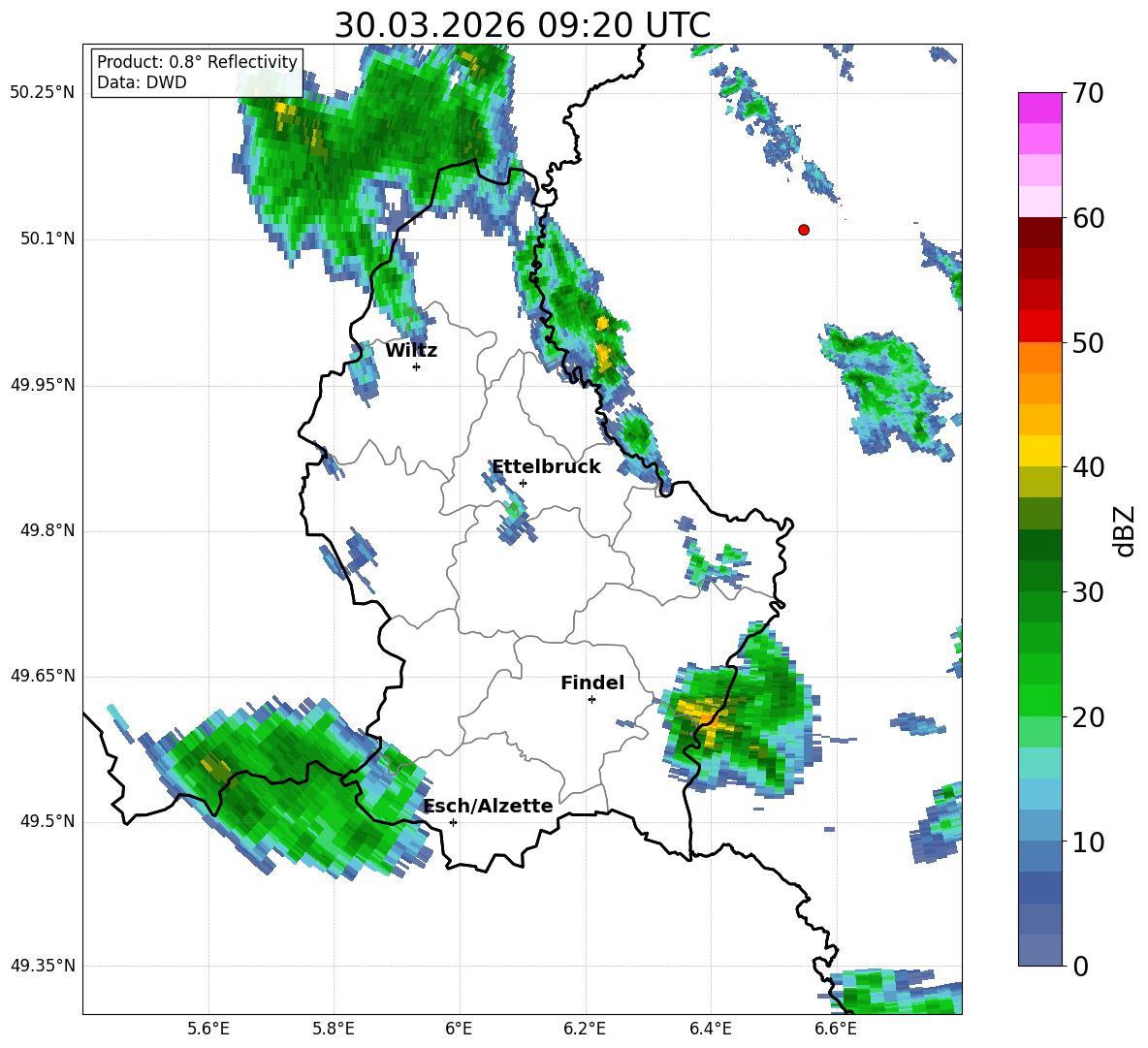Click the 6.6°E longitude label

836,1029
